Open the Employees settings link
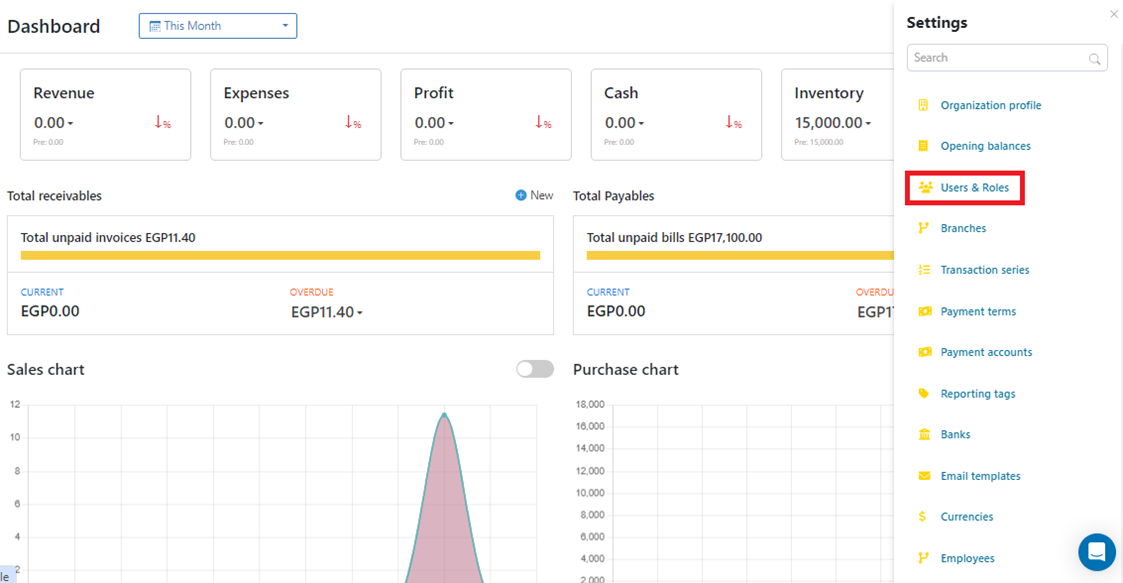Image resolution: width=1123 pixels, height=583 pixels. (x=967, y=558)
